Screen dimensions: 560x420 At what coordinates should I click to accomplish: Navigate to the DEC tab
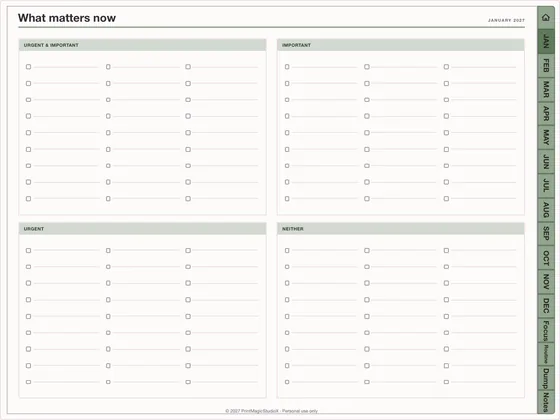(546, 305)
